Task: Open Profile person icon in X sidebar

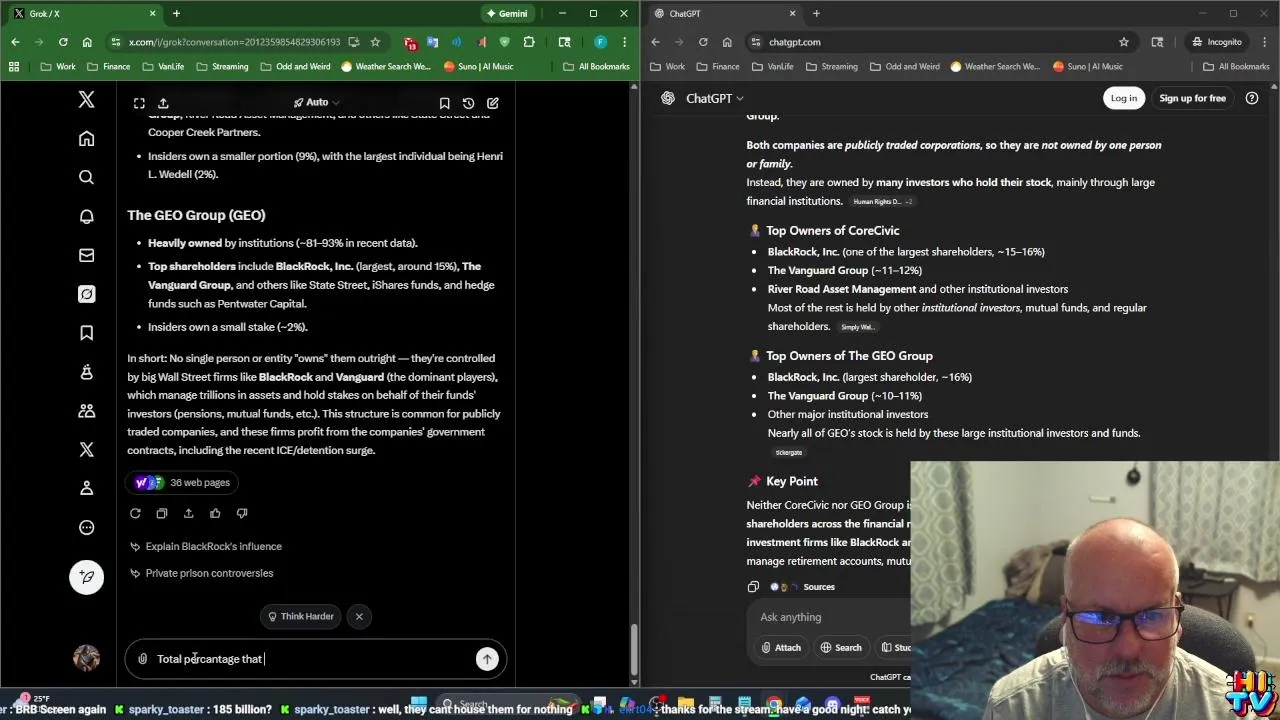Action: 86,488
